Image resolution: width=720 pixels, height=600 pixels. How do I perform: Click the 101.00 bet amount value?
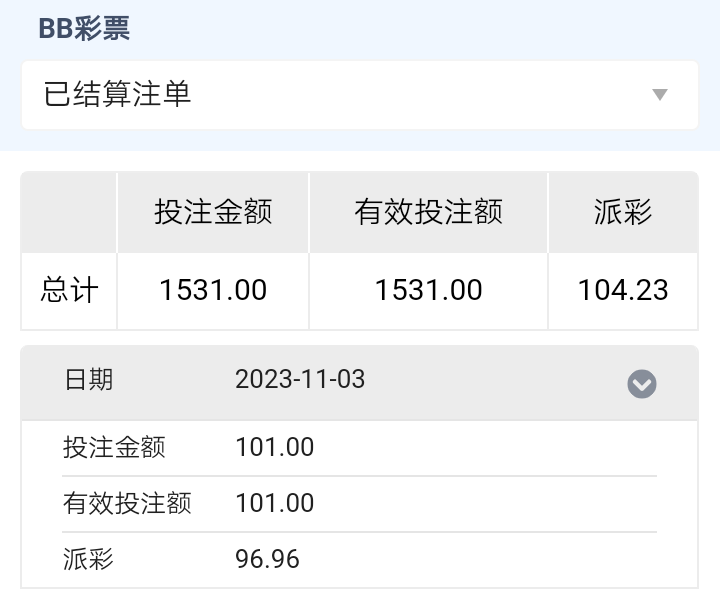coord(275,447)
